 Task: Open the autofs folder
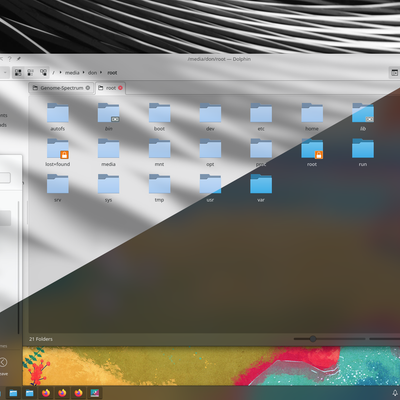[58, 117]
